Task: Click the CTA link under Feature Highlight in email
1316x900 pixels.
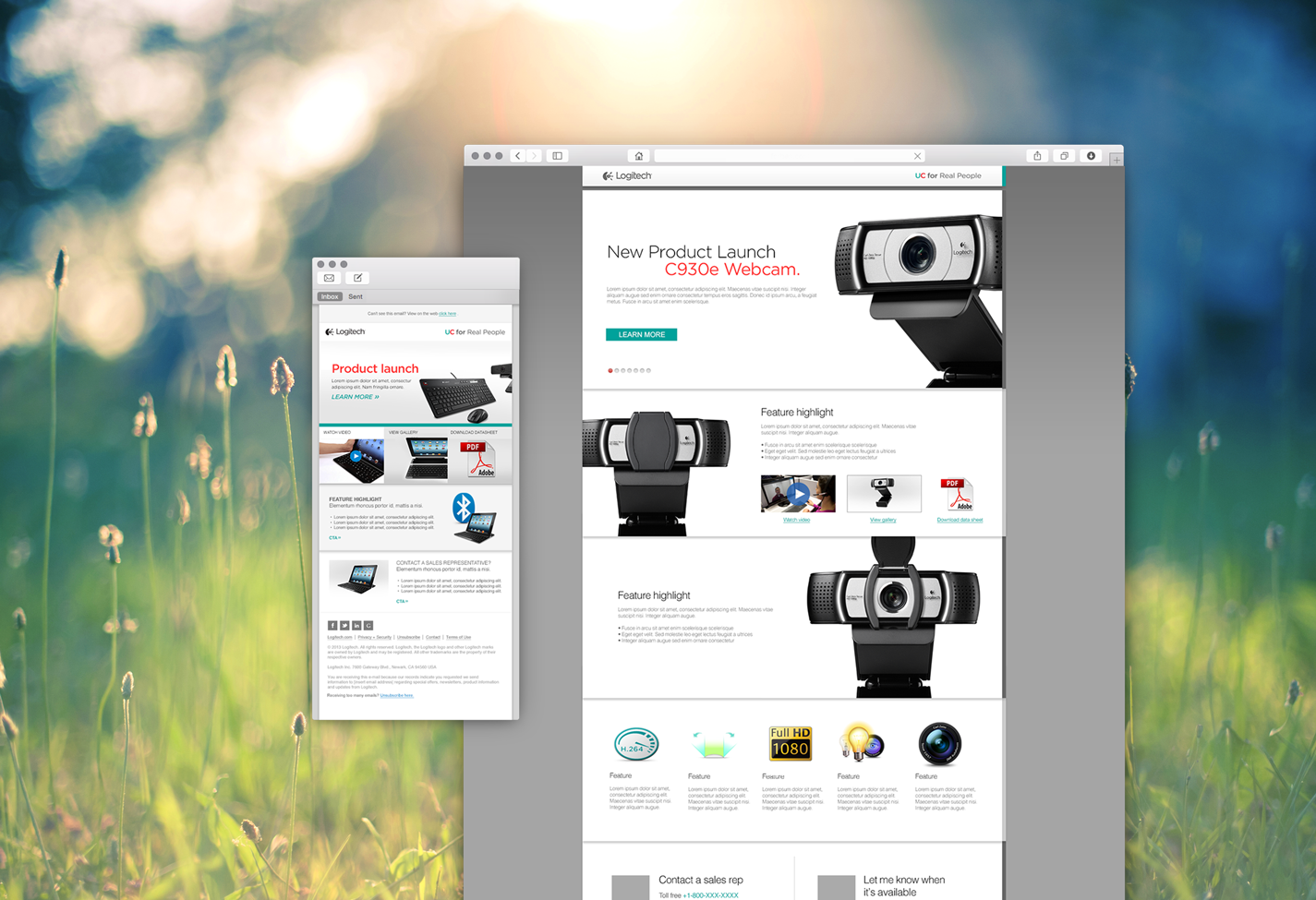Action: tap(334, 538)
